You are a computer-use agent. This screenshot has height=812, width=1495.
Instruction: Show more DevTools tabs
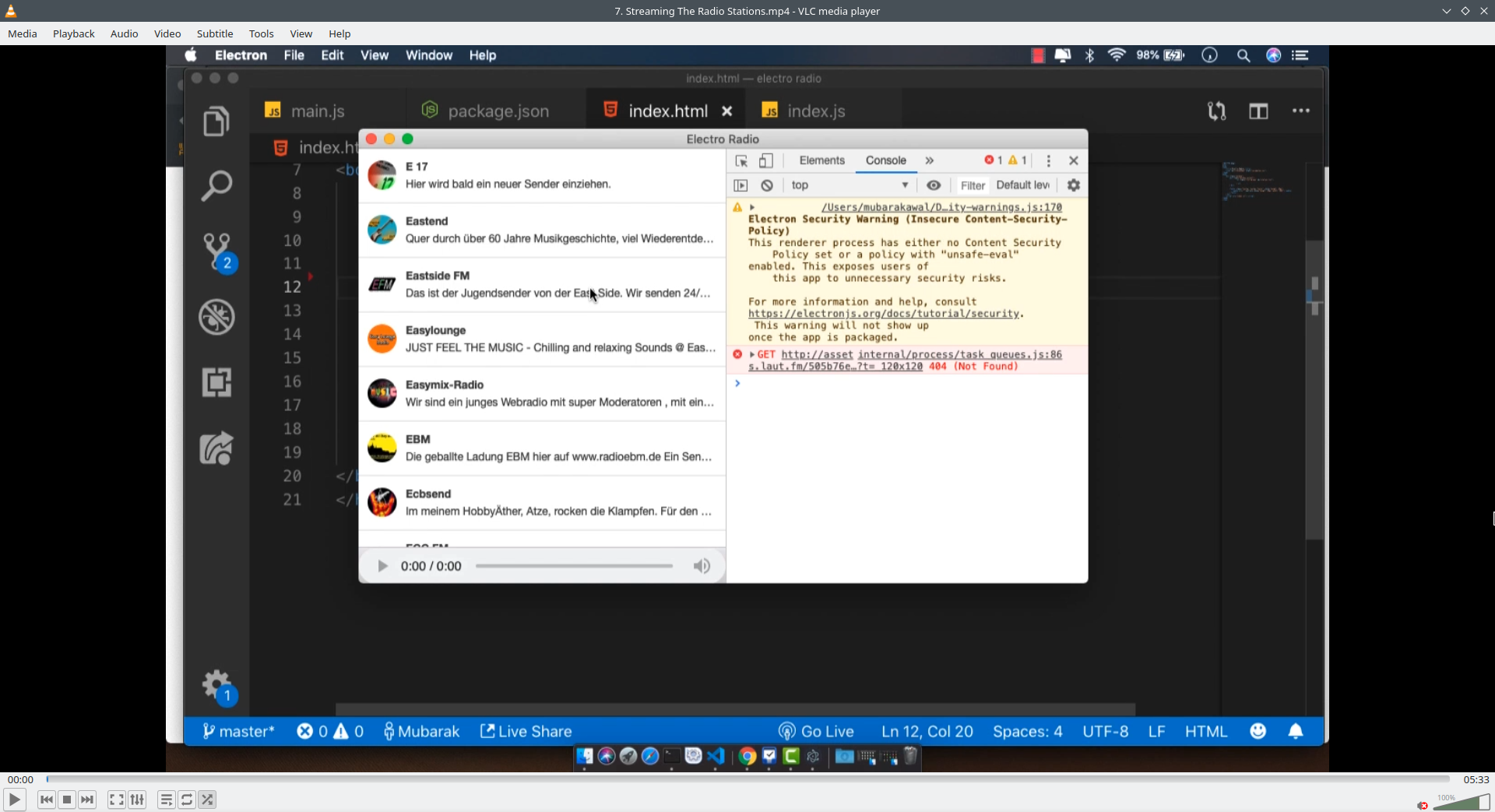click(930, 160)
